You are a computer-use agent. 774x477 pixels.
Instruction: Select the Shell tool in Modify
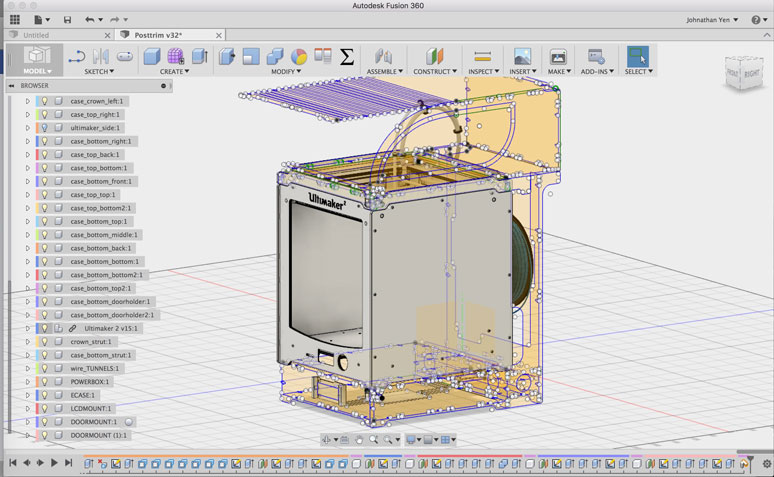251,56
